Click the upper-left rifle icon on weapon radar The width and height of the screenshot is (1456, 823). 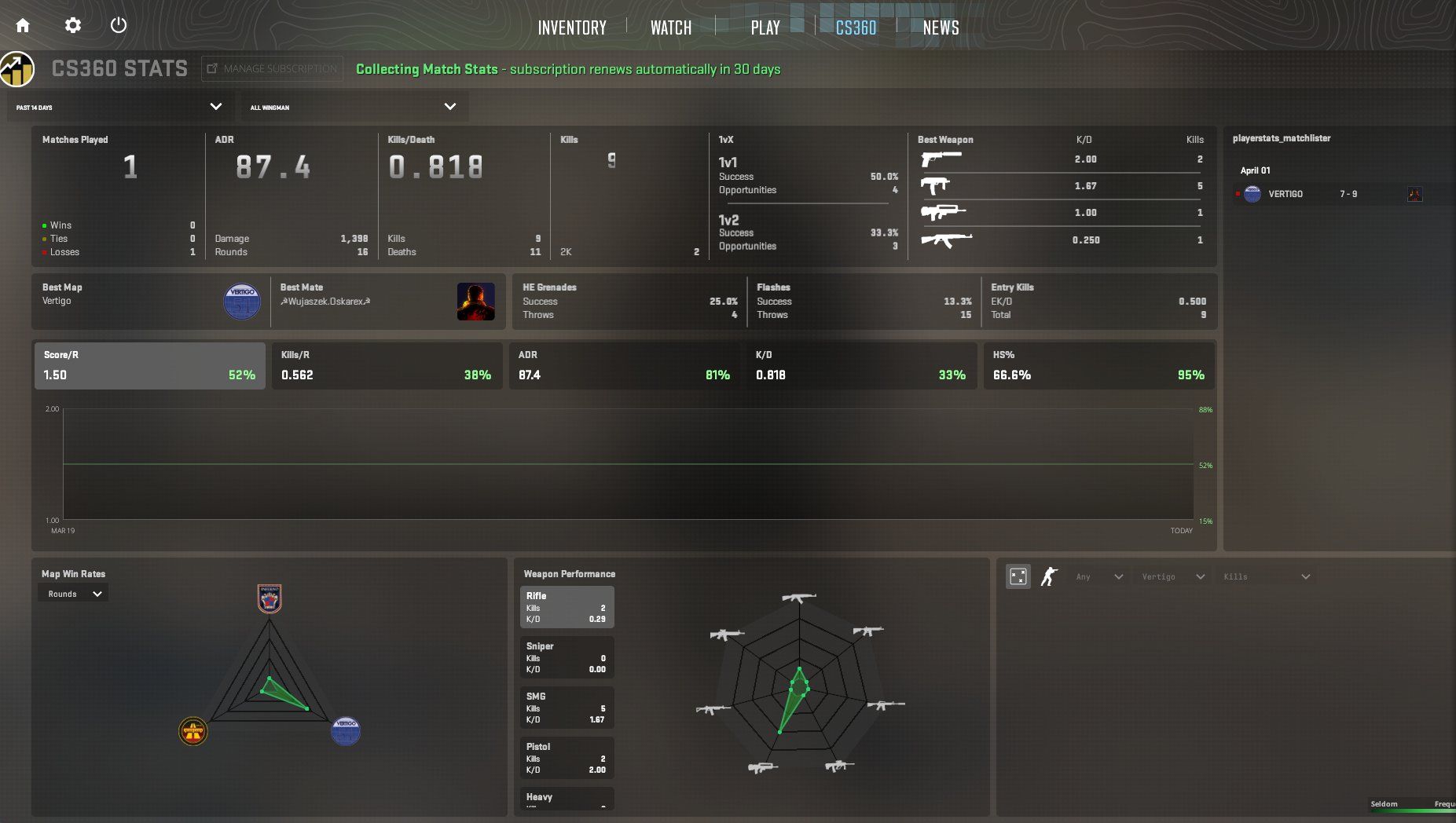[x=727, y=635]
